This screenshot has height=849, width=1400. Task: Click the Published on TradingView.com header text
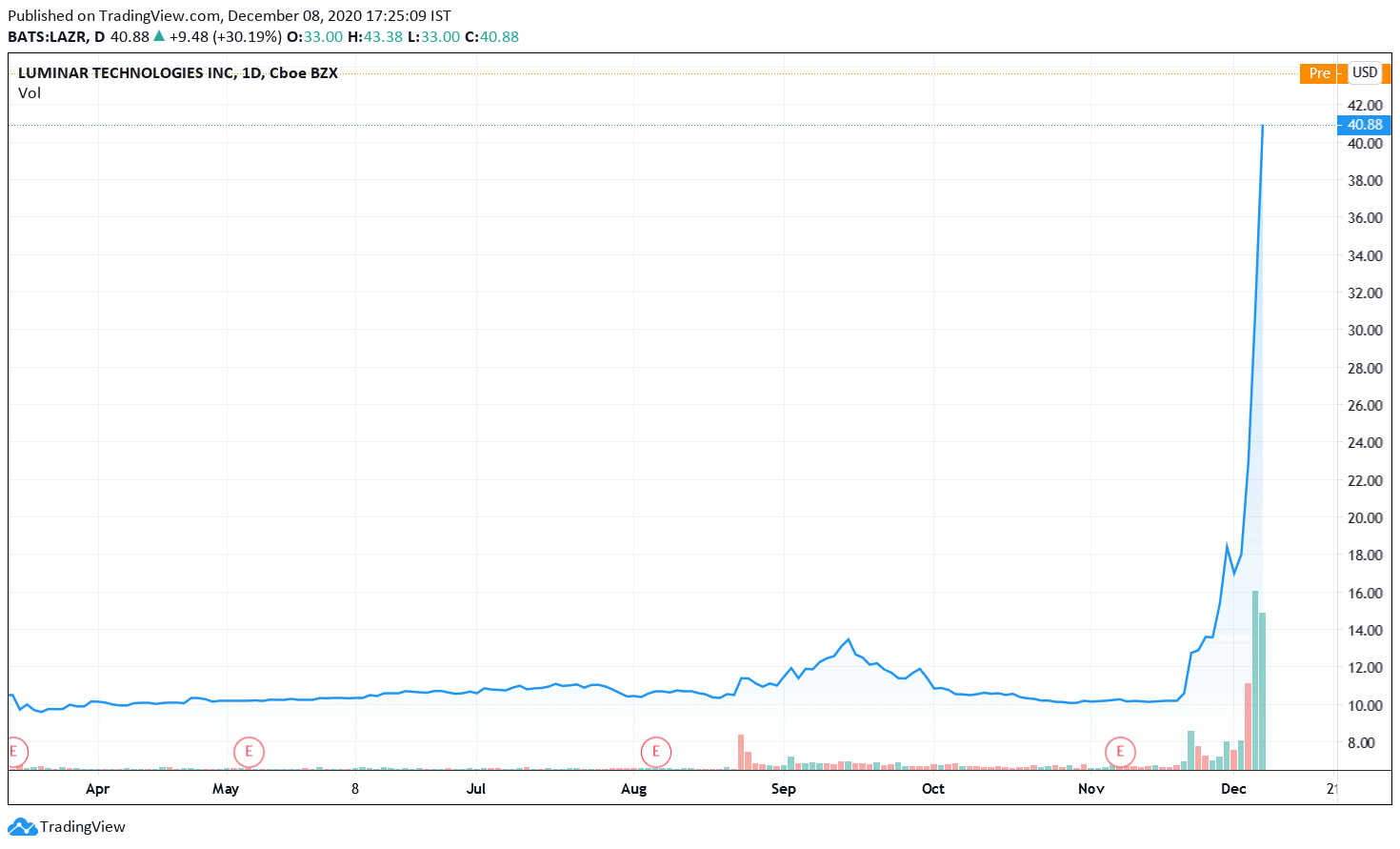pos(229,16)
